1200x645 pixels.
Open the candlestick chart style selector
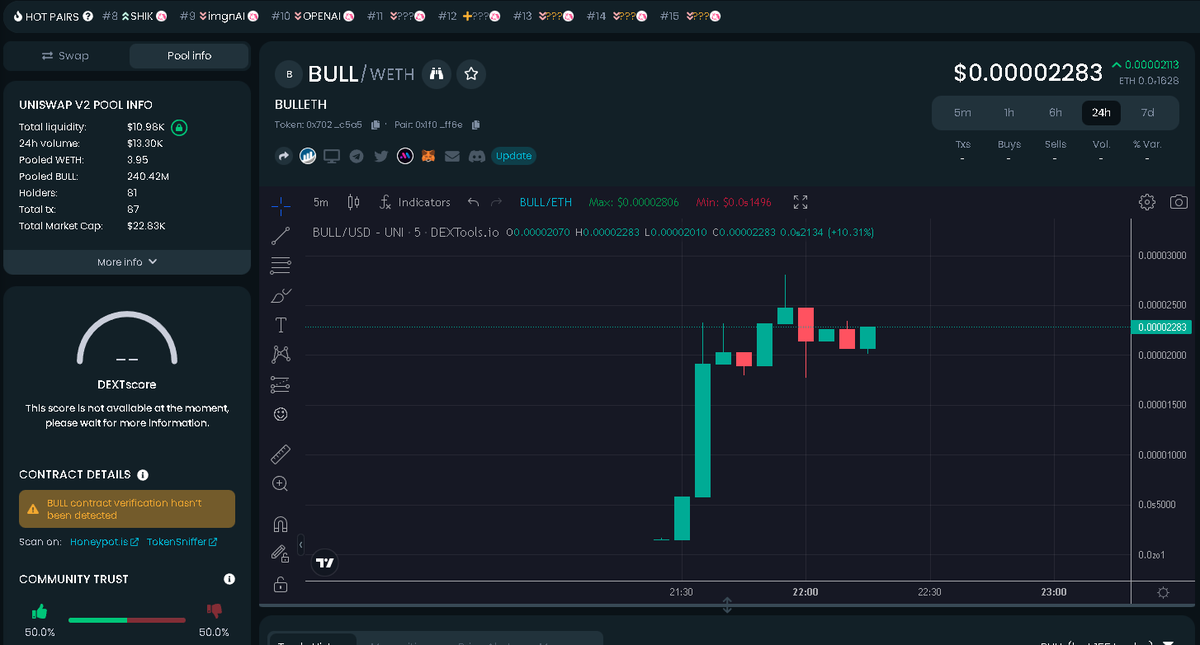(x=353, y=202)
